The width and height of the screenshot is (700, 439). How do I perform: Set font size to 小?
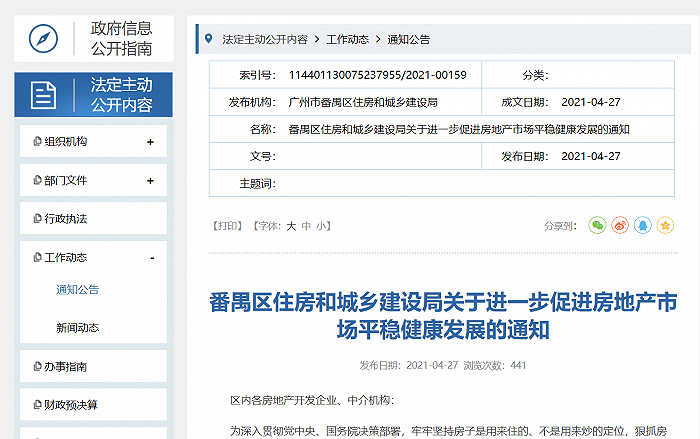pos(321,226)
